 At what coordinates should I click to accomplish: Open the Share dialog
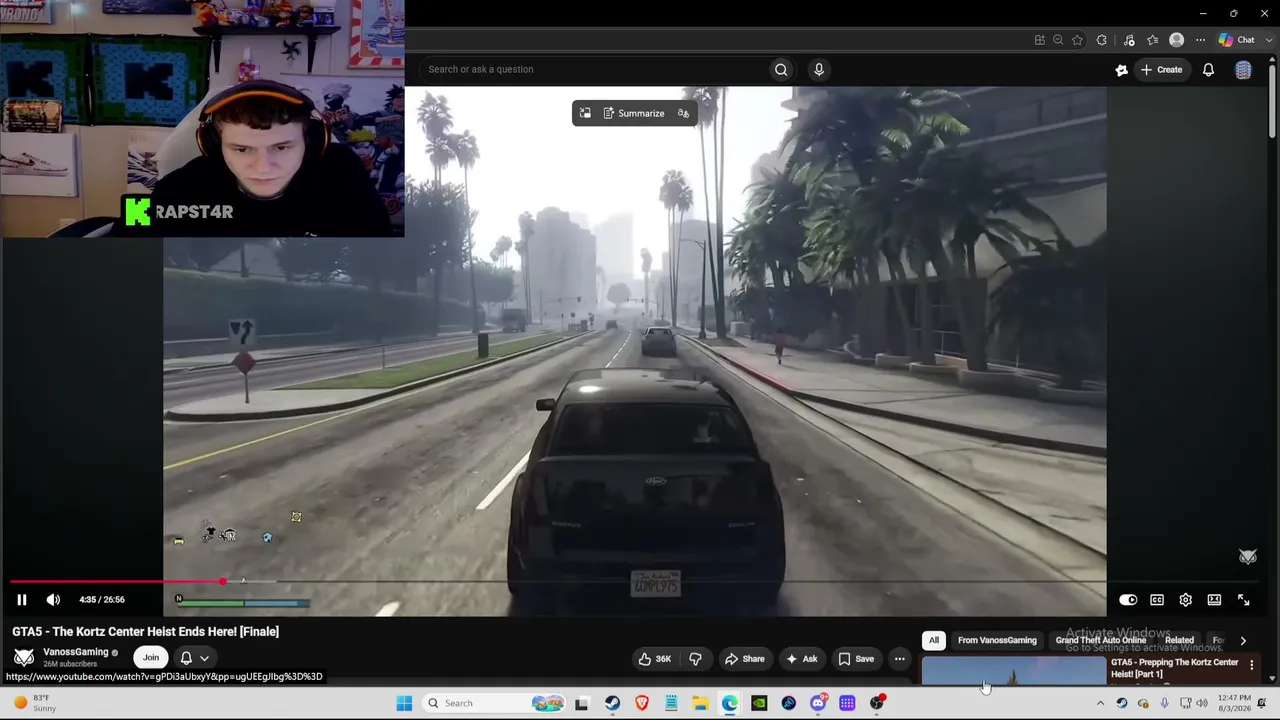[744, 659]
